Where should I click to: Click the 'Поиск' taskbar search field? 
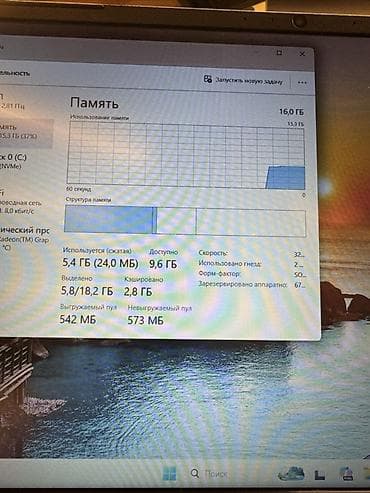click(x=215, y=474)
